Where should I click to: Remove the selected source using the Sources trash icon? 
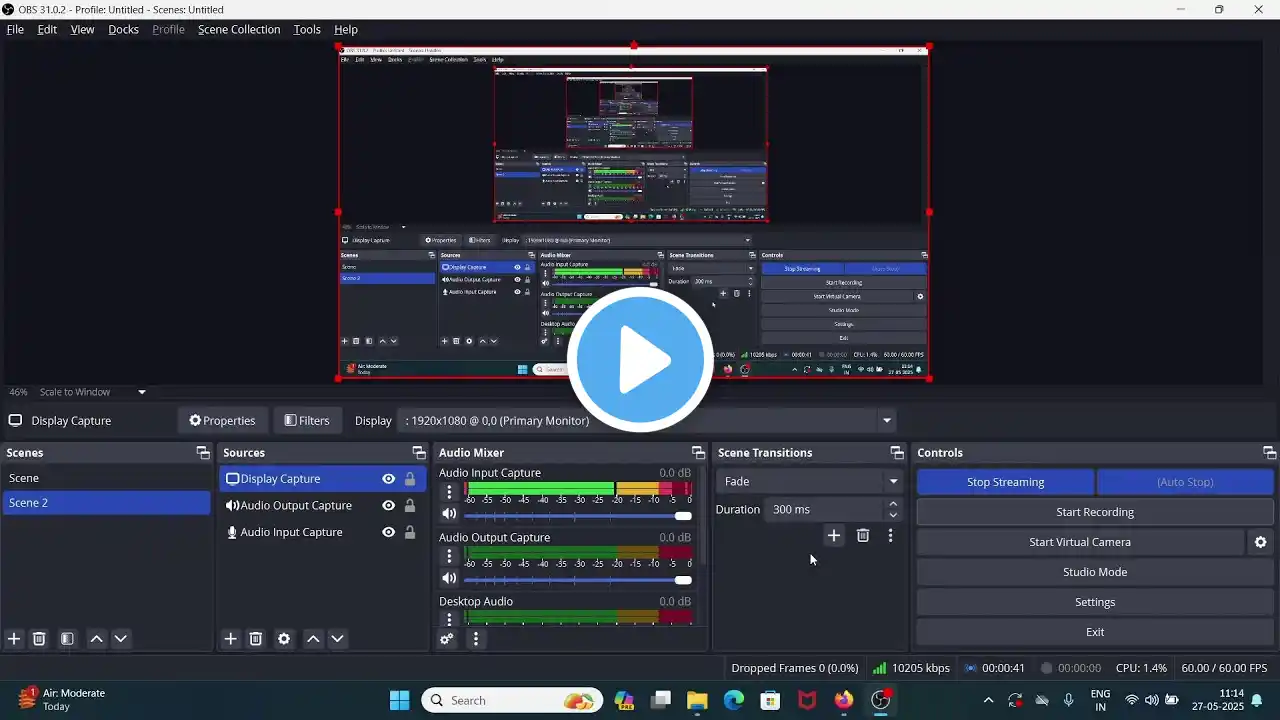(x=256, y=639)
